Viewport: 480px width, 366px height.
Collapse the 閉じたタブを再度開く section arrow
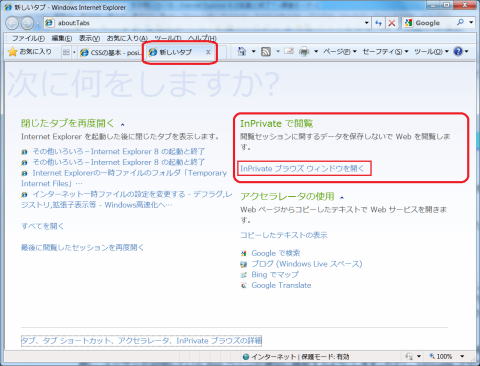point(122,125)
